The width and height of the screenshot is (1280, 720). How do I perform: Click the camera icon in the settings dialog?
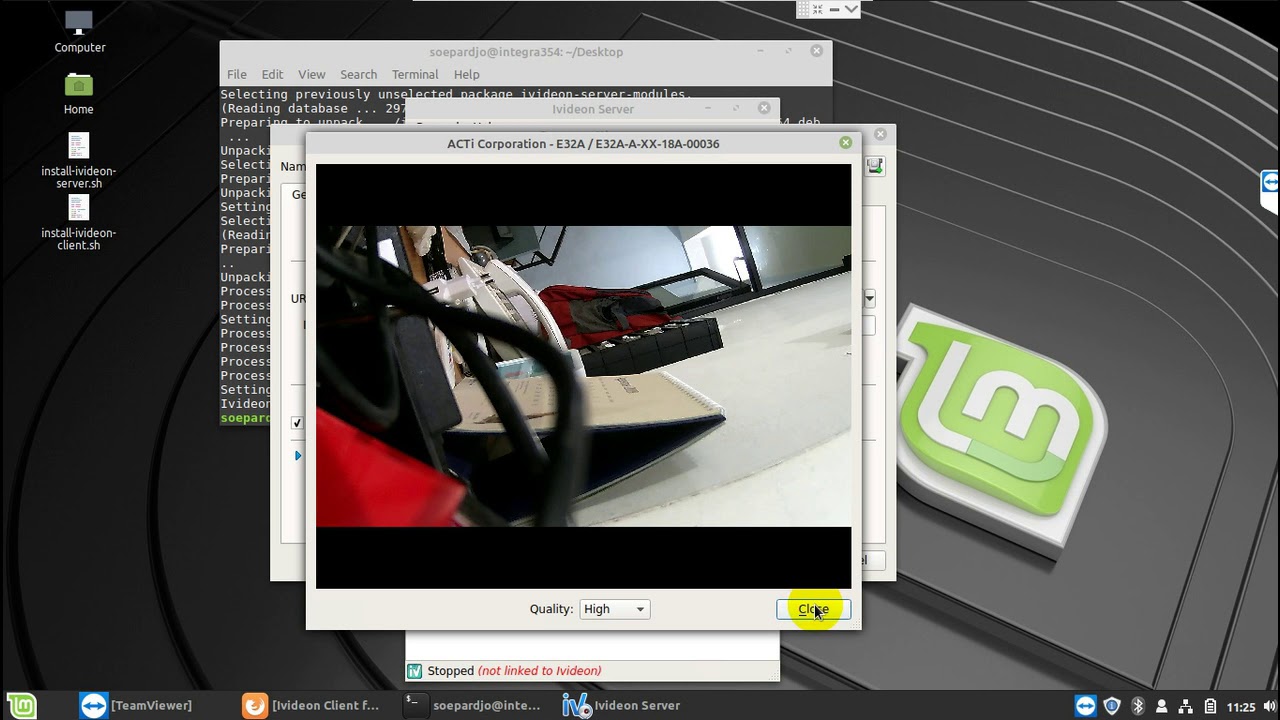point(875,166)
